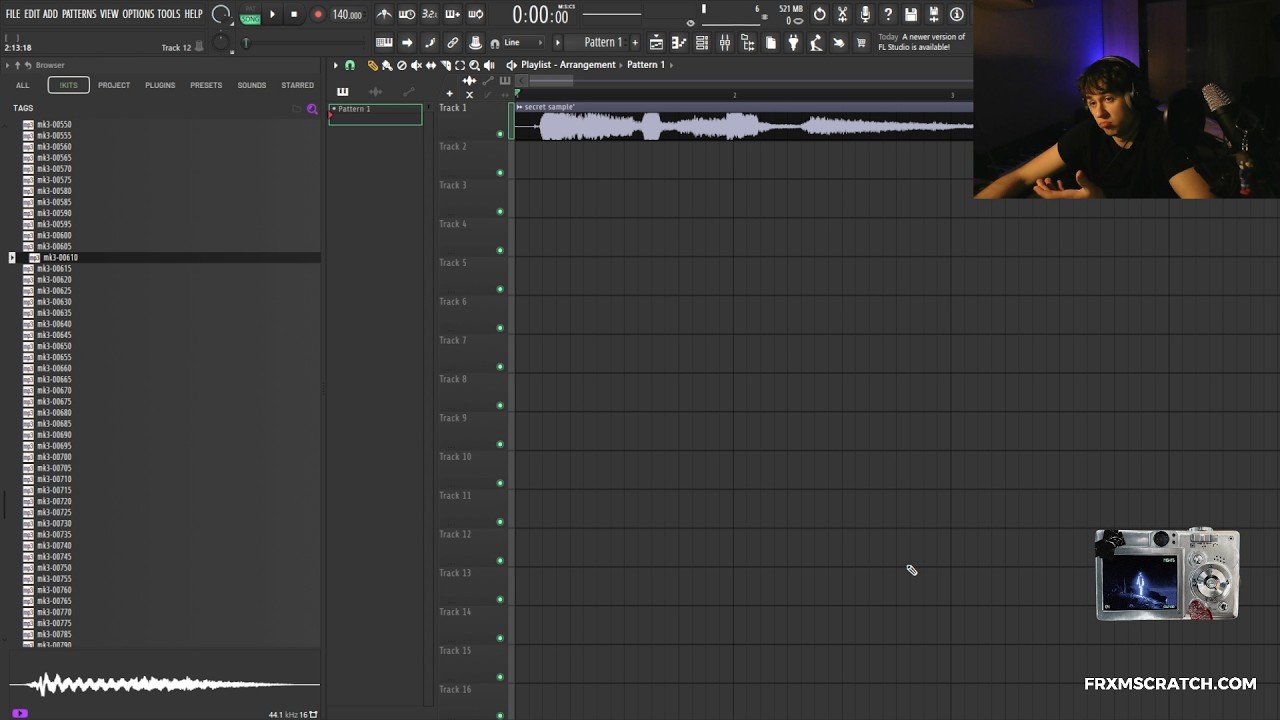1280x720 pixels.
Task: Open the TOOLS menu
Action: pyautogui.click(x=169, y=14)
